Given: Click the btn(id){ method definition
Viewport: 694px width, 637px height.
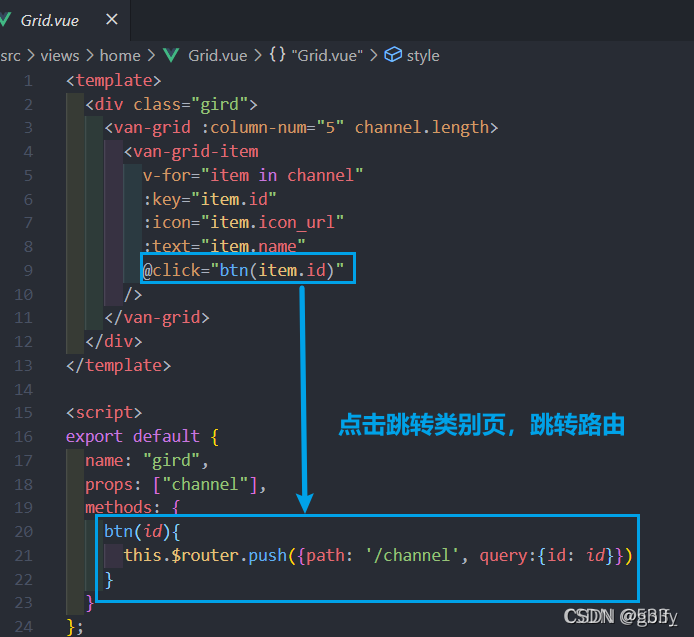Looking at the screenshot, I should pos(143,531).
